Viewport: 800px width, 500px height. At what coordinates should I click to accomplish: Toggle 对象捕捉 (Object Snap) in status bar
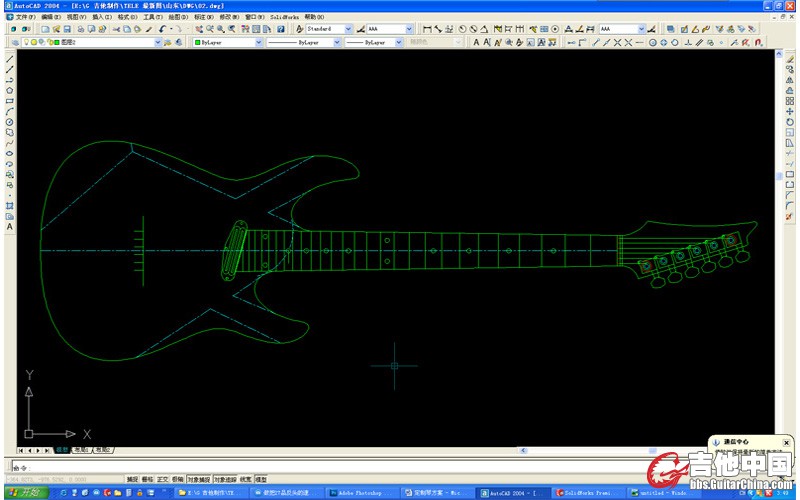tap(198, 480)
